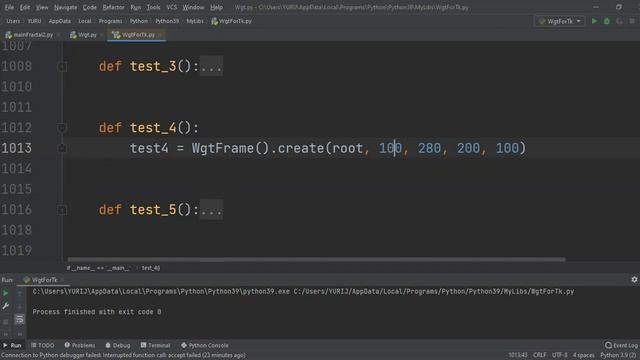Open the Run tool window button

point(13,345)
